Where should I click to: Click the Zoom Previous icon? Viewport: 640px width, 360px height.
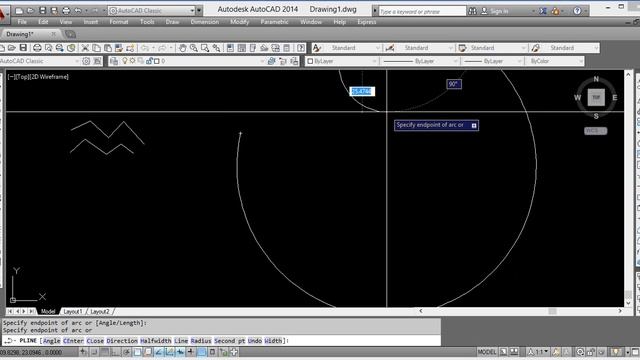click(216, 48)
